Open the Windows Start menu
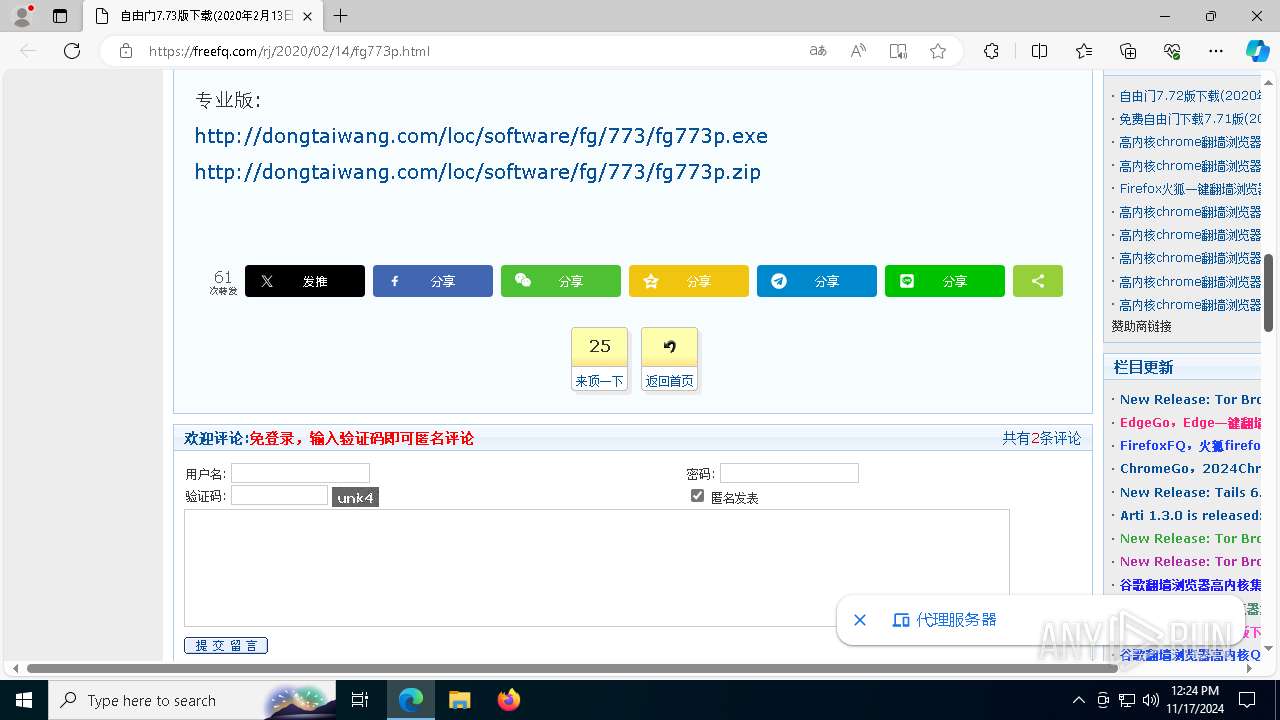 24,700
